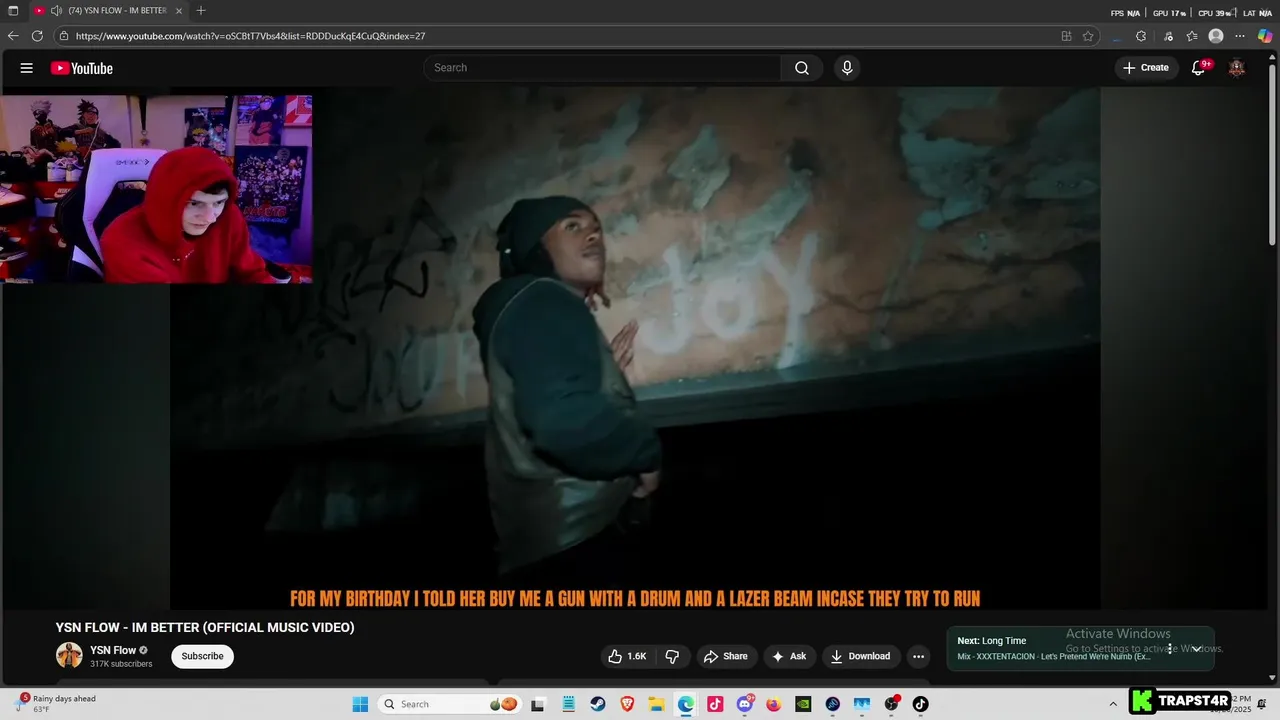Mute the tab via its speaker icon
Screen dimensions: 1280x720
tap(56, 11)
